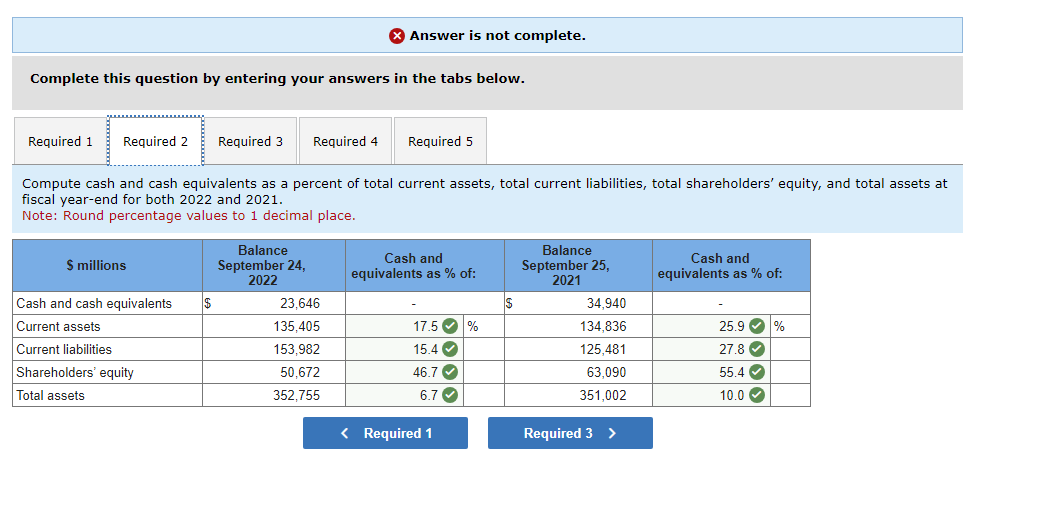Click green checkmark beside 25.9
This screenshot has height=515, width=1064.
[757, 326]
